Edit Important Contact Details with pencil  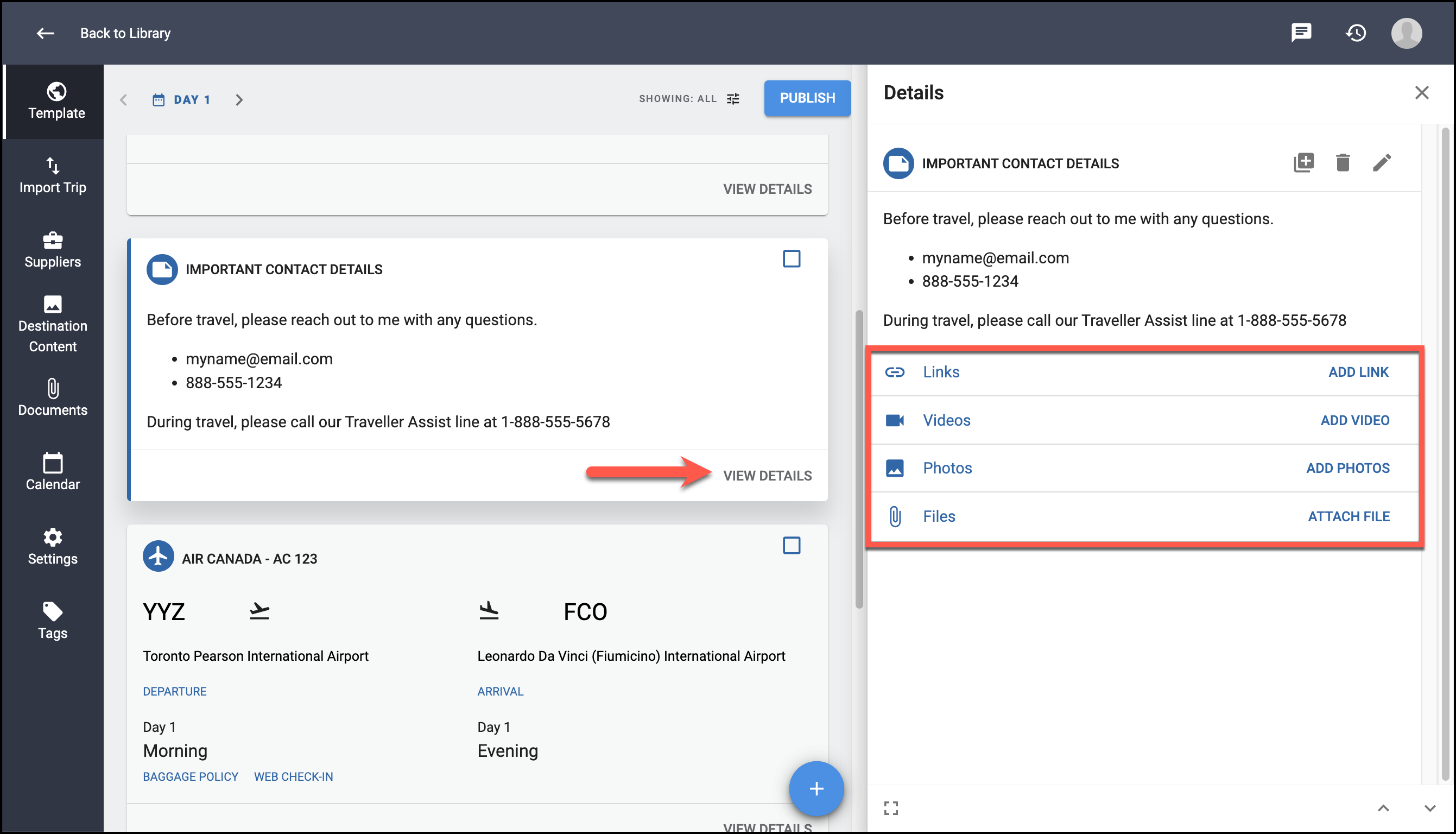[1381, 163]
